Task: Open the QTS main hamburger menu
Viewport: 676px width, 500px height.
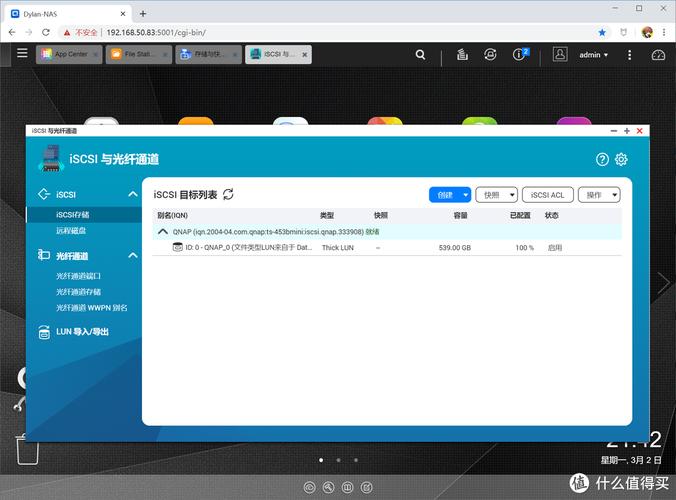Action: pyautogui.click(x=22, y=54)
